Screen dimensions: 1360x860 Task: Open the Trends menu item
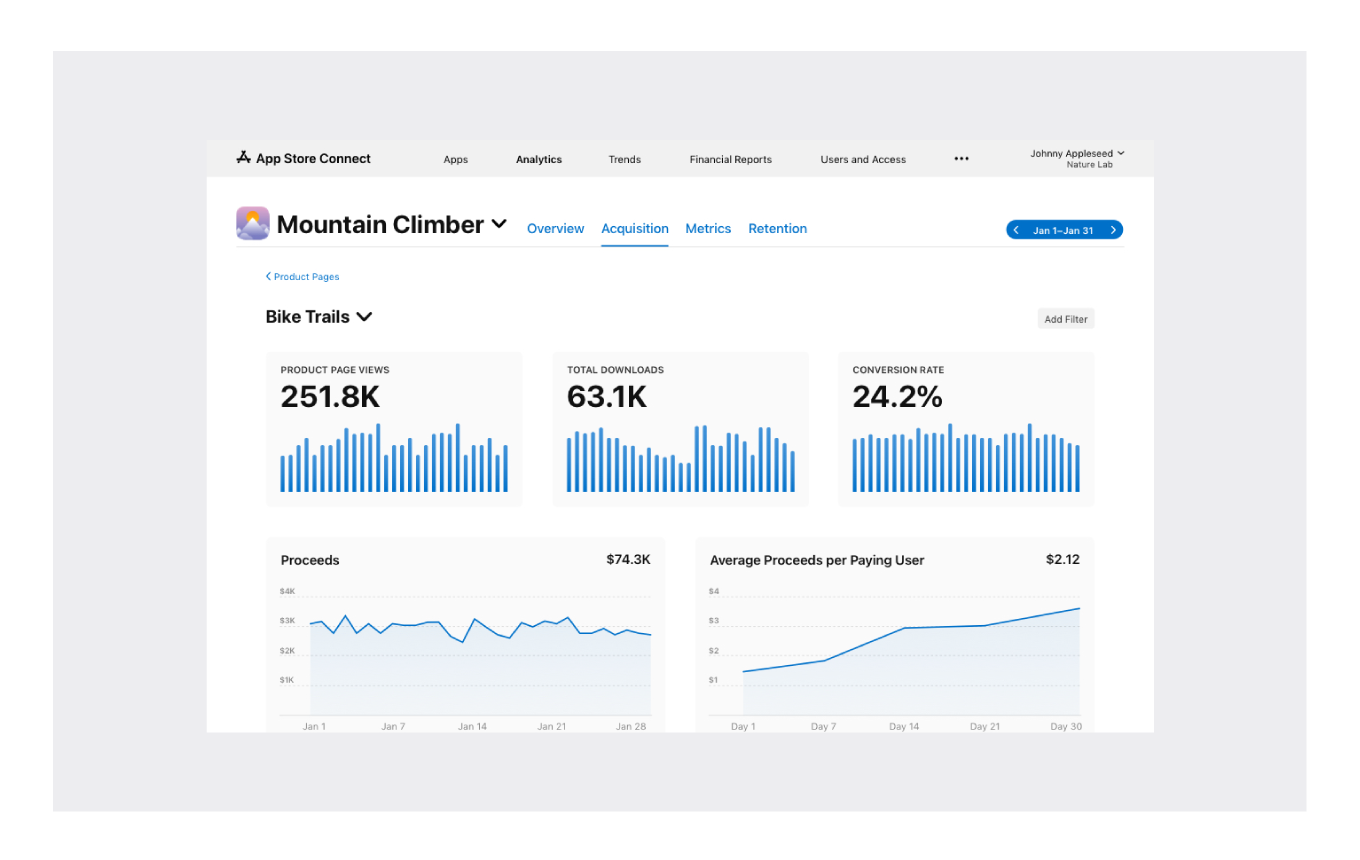coord(625,159)
